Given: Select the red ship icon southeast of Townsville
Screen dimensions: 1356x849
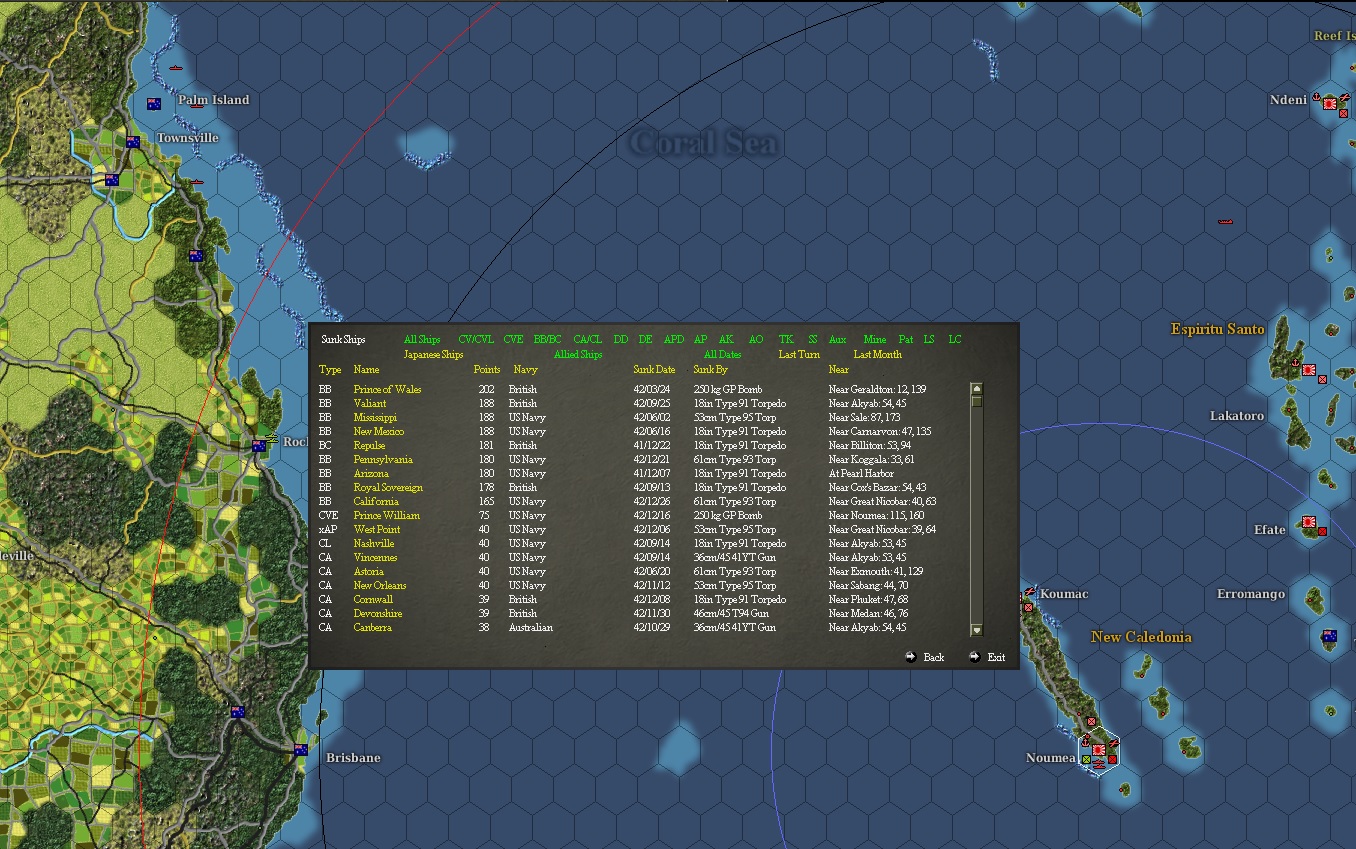Looking at the screenshot, I should [x=198, y=182].
